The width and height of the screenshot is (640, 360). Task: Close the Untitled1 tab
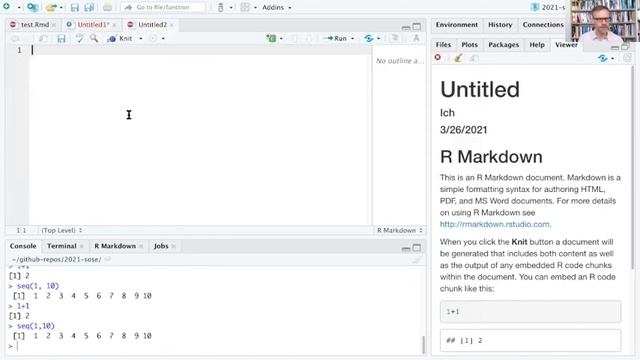(114, 25)
